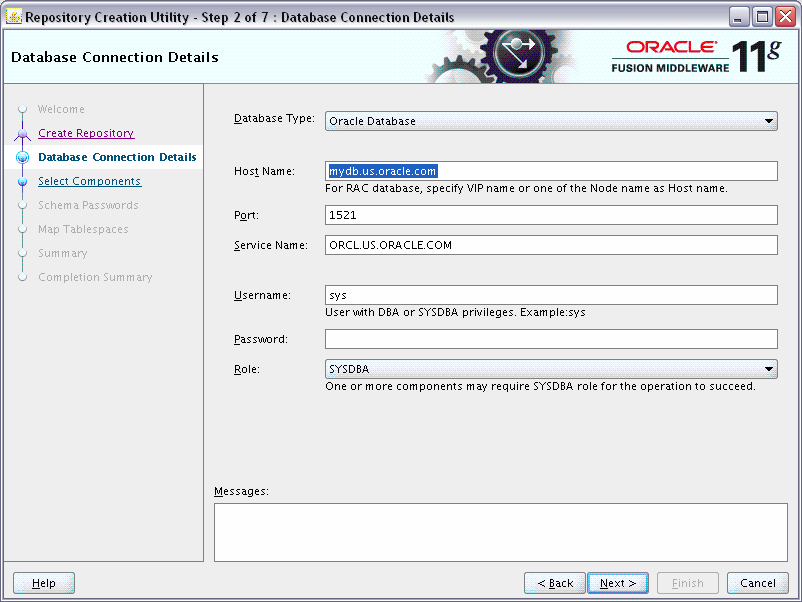Viewport: 802px width, 602px height.
Task: Cancel the repository creation wizard
Action: click(x=757, y=583)
